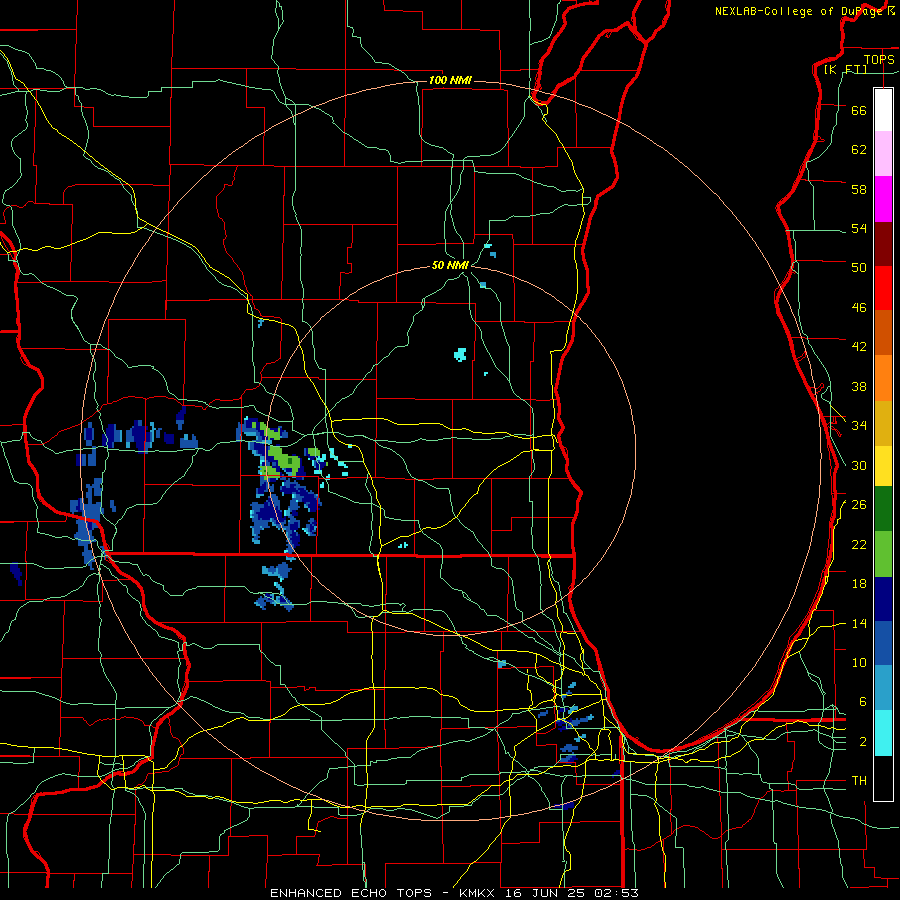900x900 pixels.
Task: Click the '50' legend scale value
Action: tap(859, 268)
